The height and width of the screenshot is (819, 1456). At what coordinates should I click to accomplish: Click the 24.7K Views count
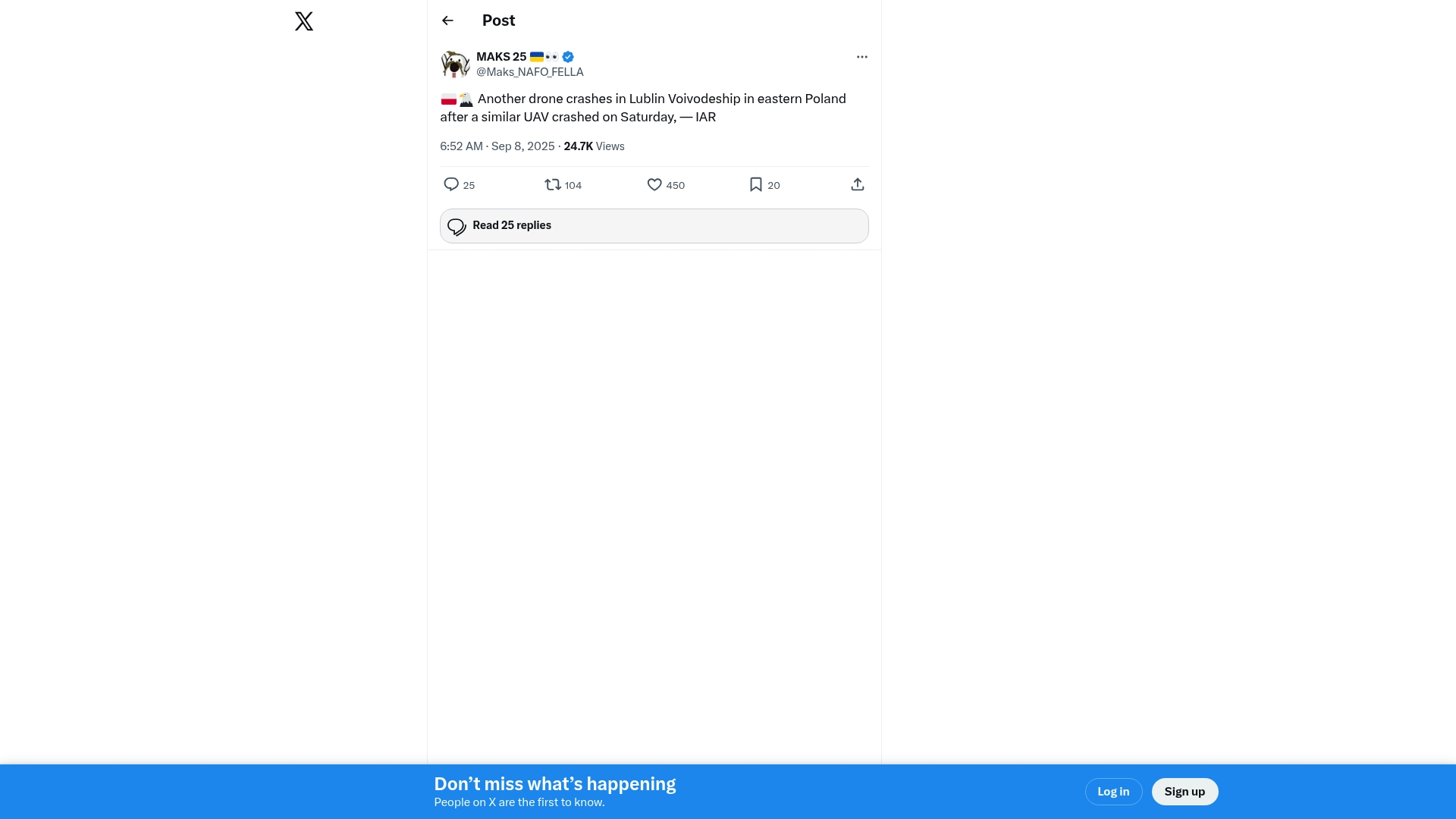(594, 146)
